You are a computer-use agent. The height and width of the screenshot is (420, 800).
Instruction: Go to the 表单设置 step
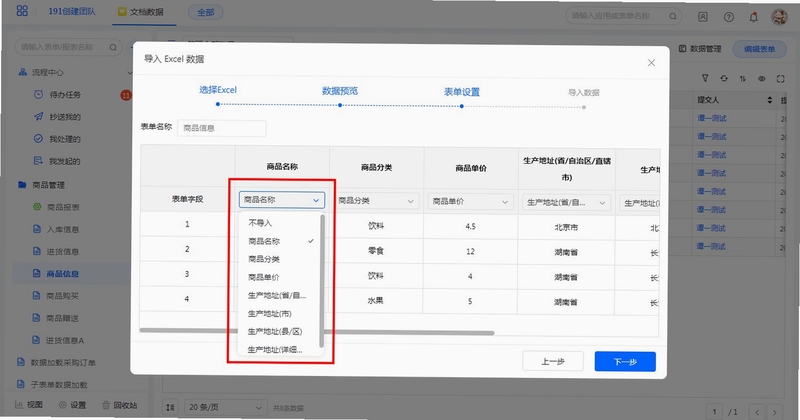pos(462,92)
